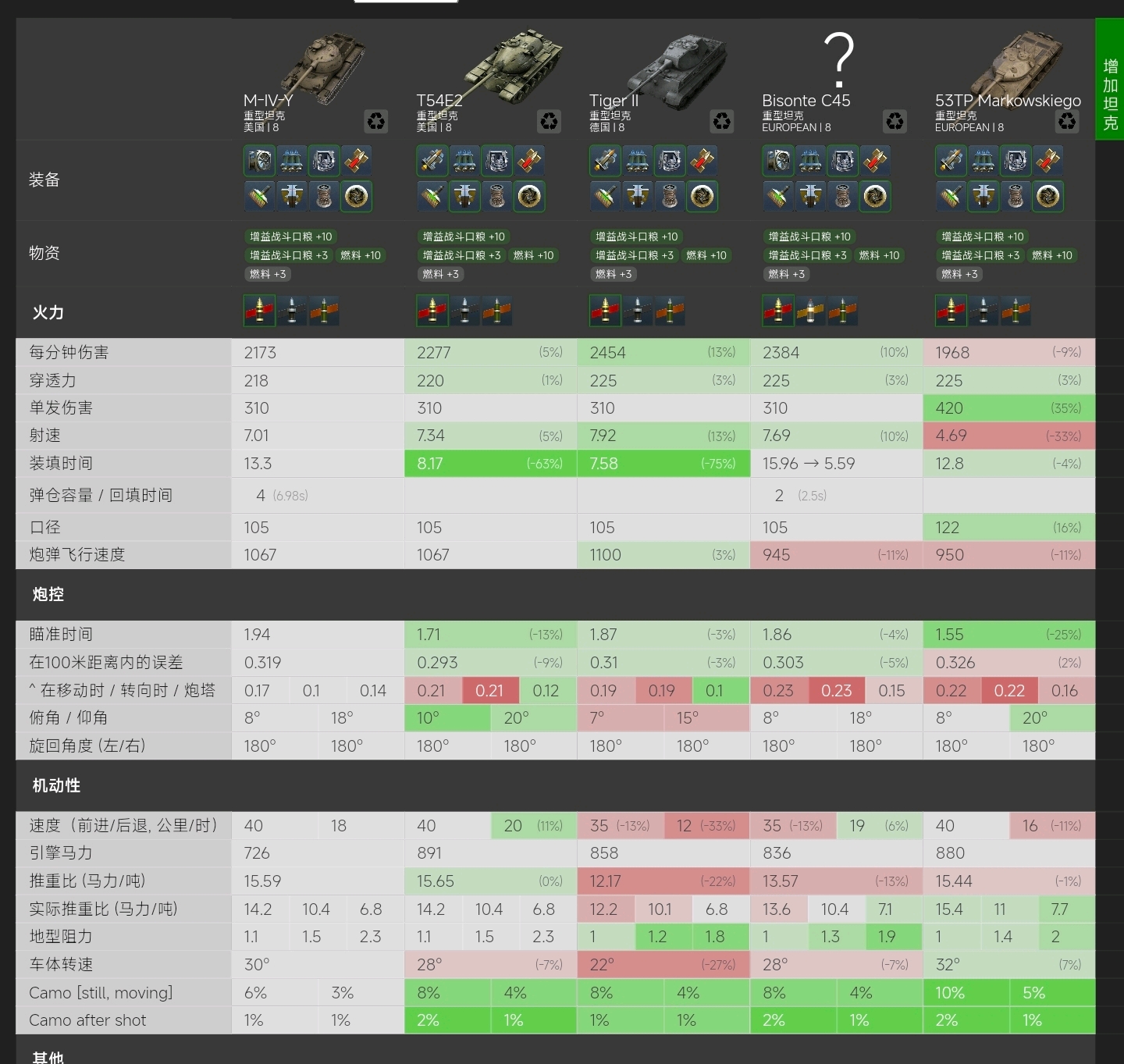Image resolution: width=1124 pixels, height=1064 pixels.
Task: Reset 53TP Markowskiego with the recycle icon
Action: tap(1067, 121)
